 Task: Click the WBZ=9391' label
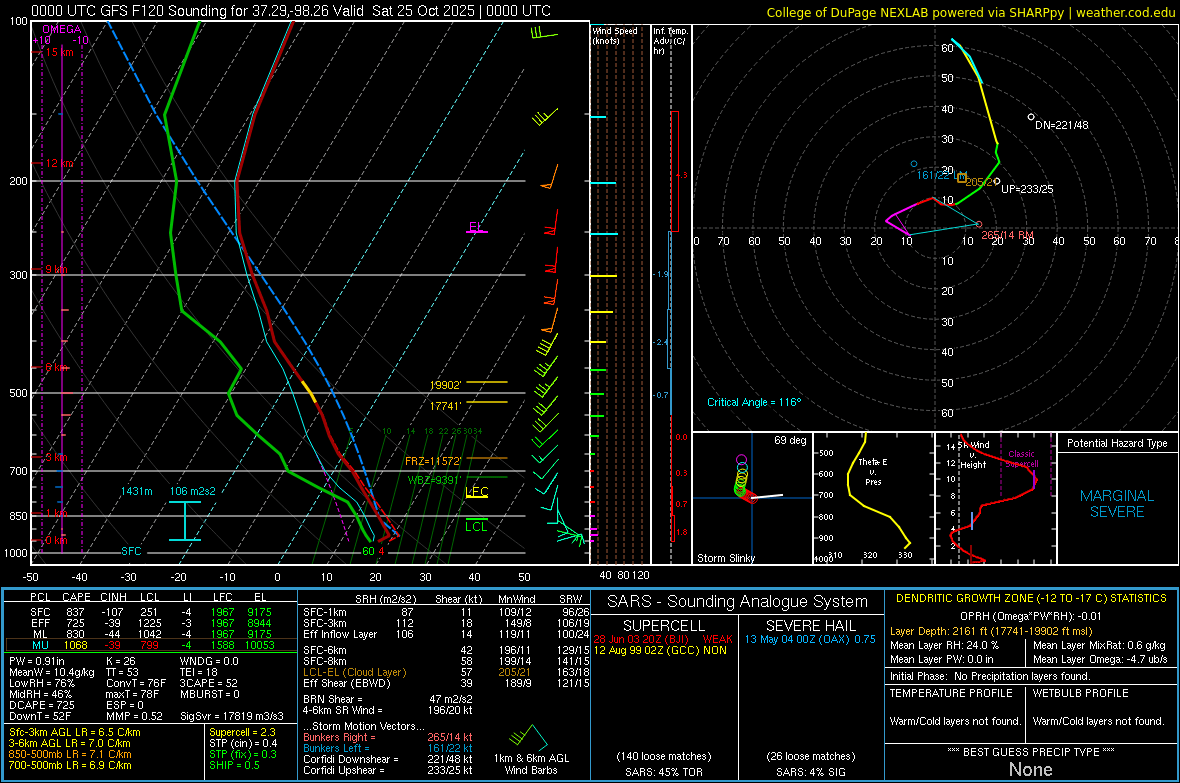coord(434,480)
